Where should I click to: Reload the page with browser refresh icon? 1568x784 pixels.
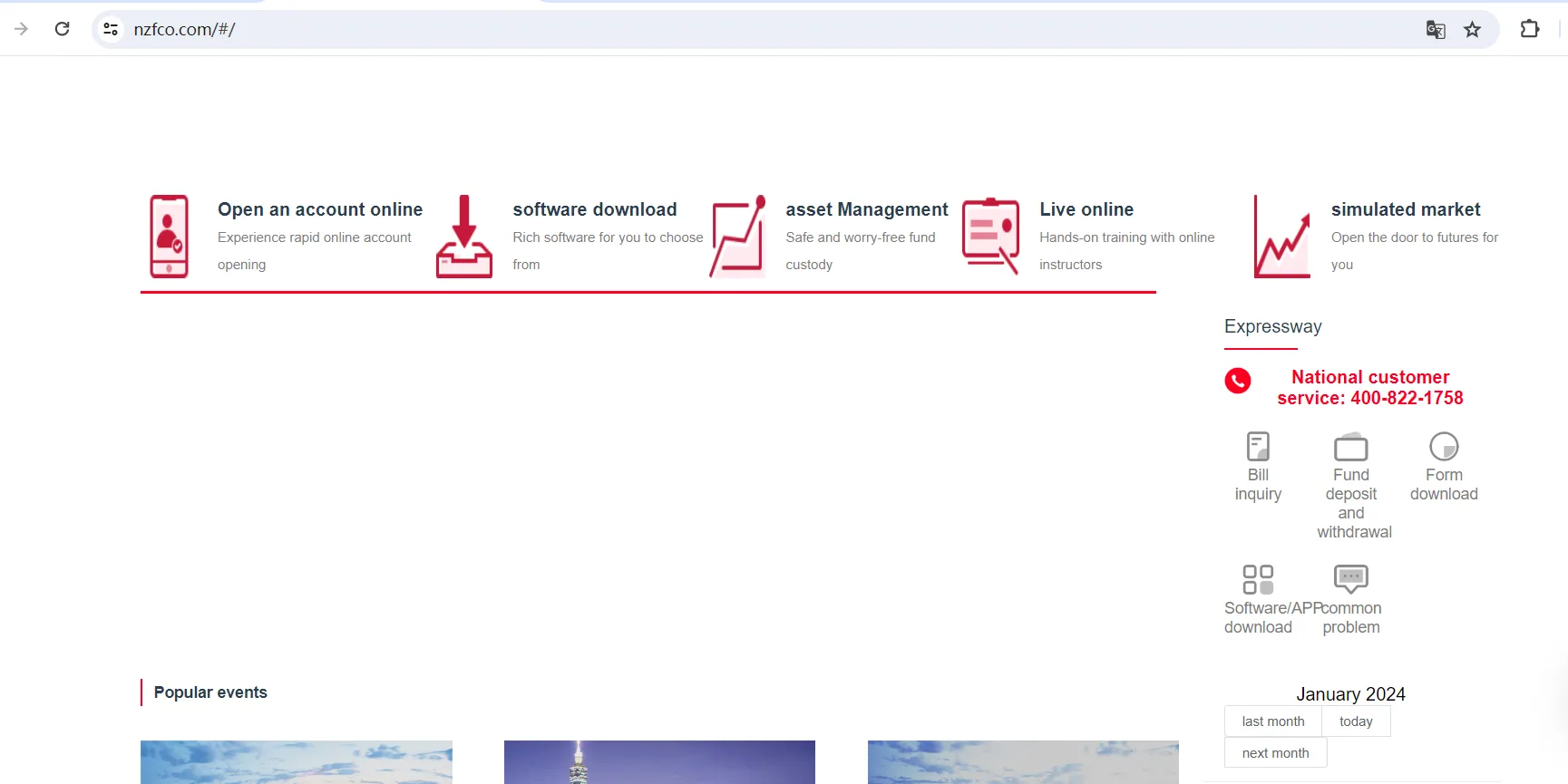click(63, 29)
